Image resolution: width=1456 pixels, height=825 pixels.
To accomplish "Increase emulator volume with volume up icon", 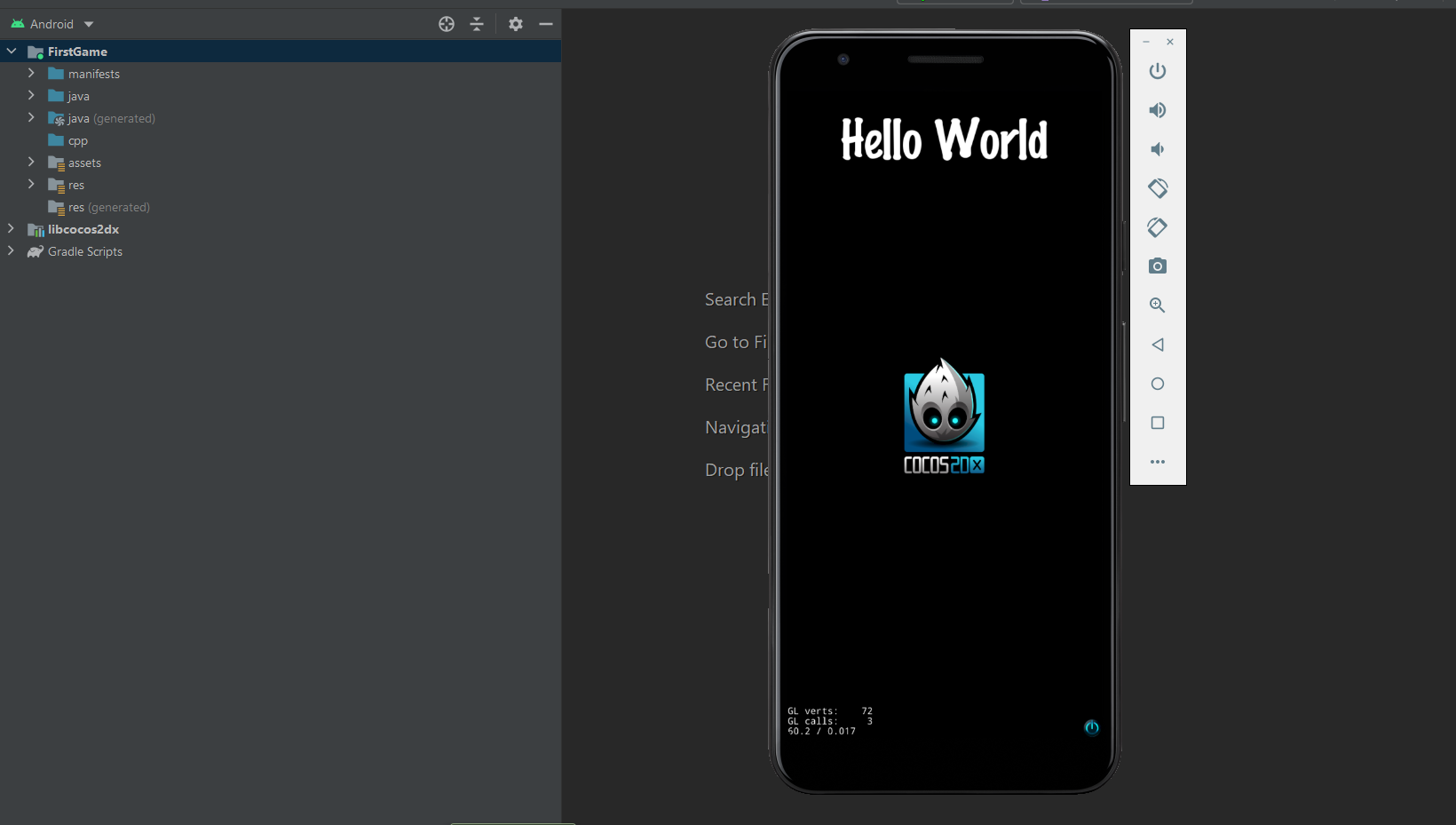I will pos(1157,110).
